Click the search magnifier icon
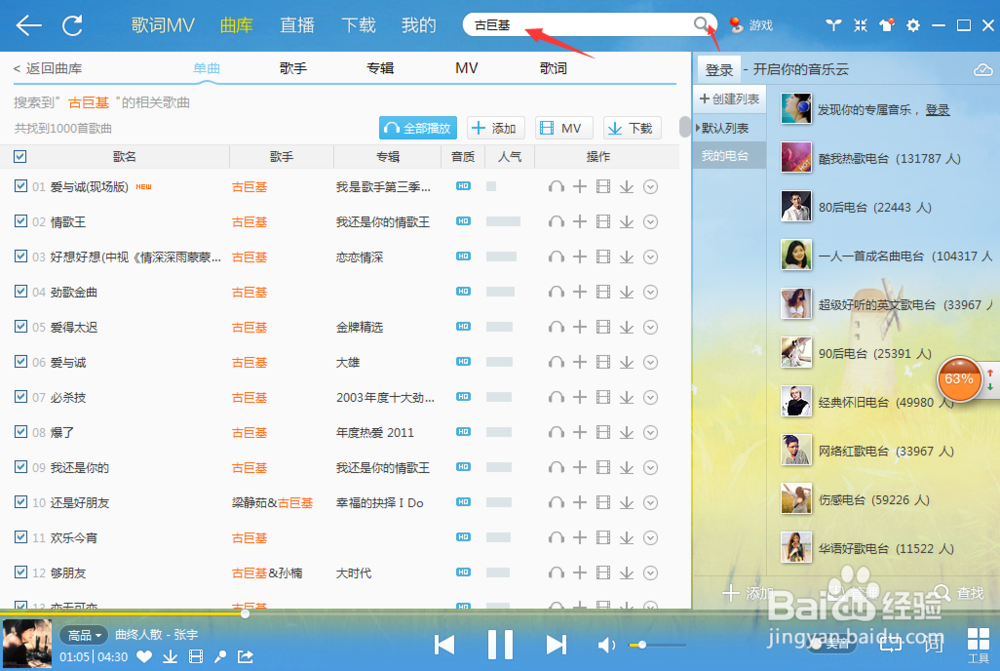 [701, 24]
